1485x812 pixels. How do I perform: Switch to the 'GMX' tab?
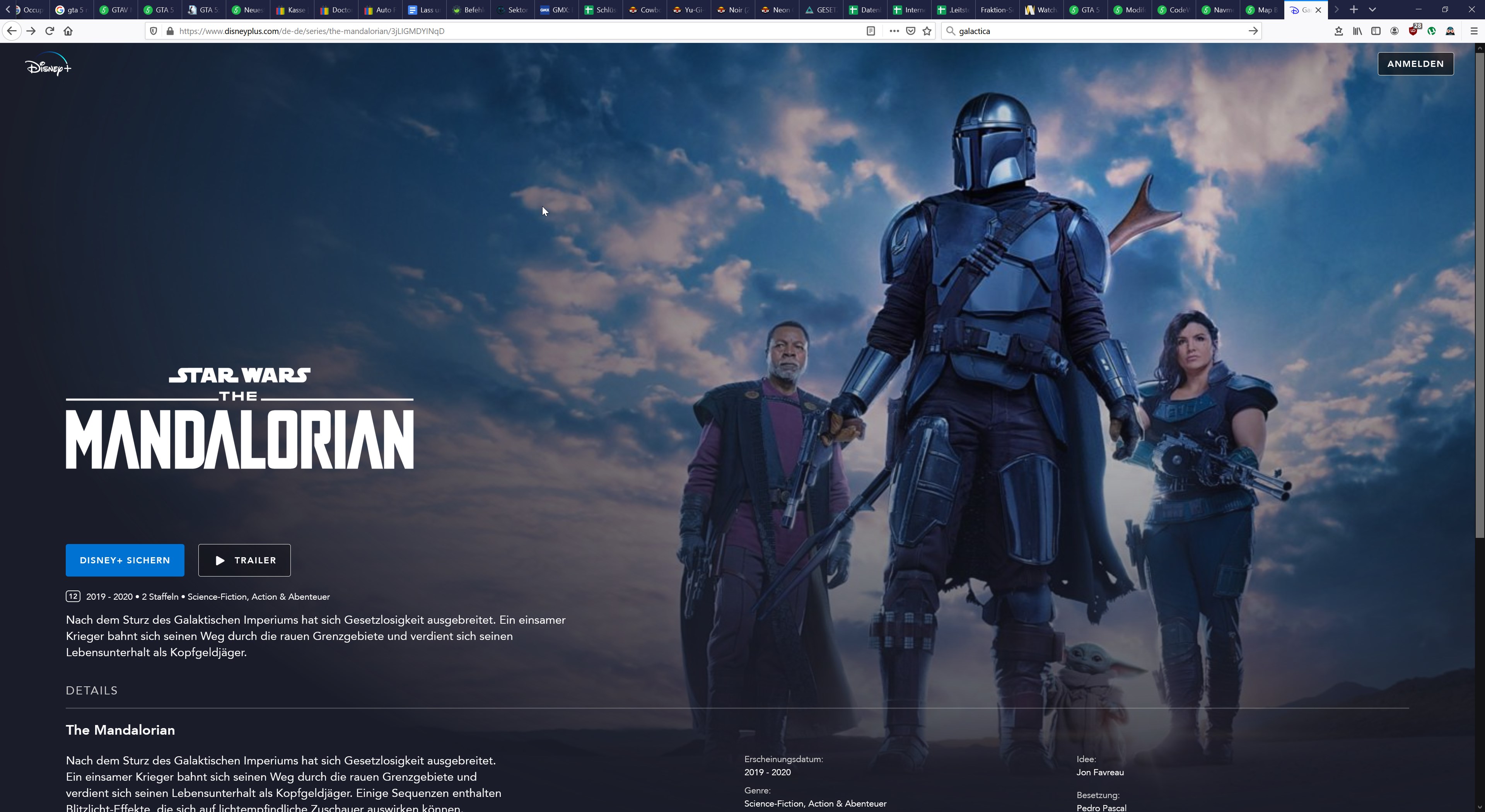pos(556,10)
